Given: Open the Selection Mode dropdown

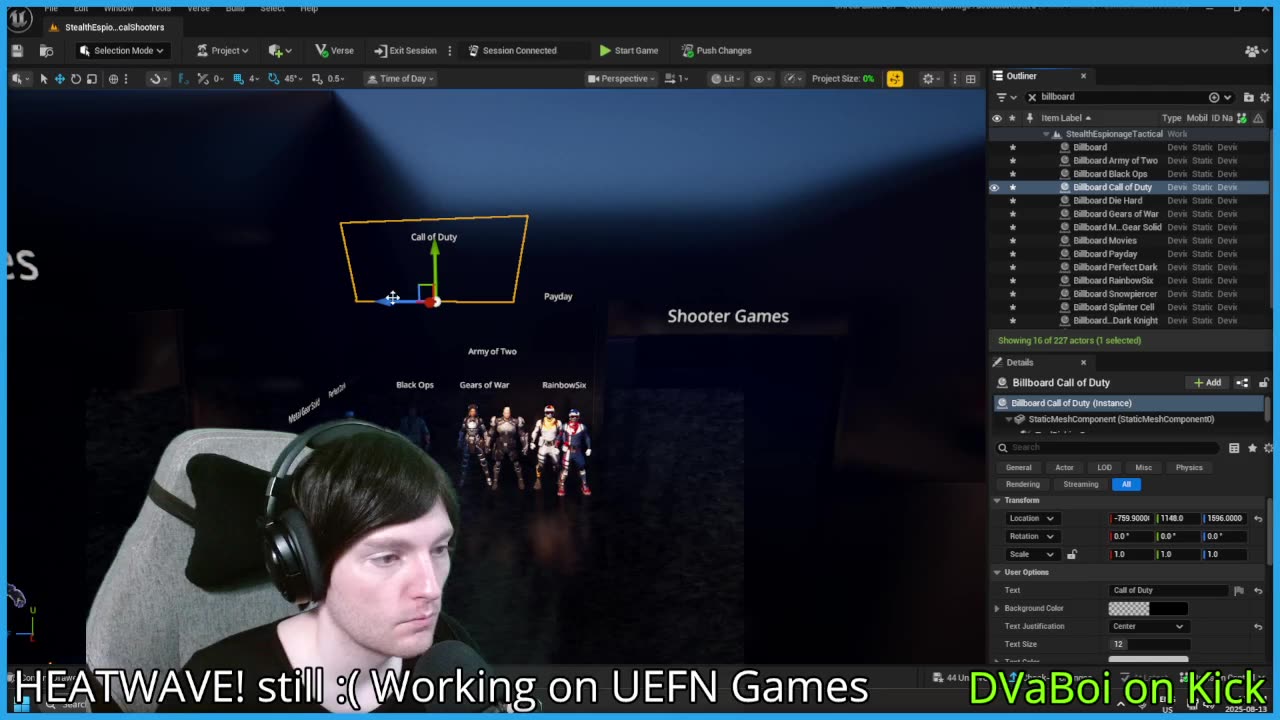Looking at the screenshot, I should point(121,50).
